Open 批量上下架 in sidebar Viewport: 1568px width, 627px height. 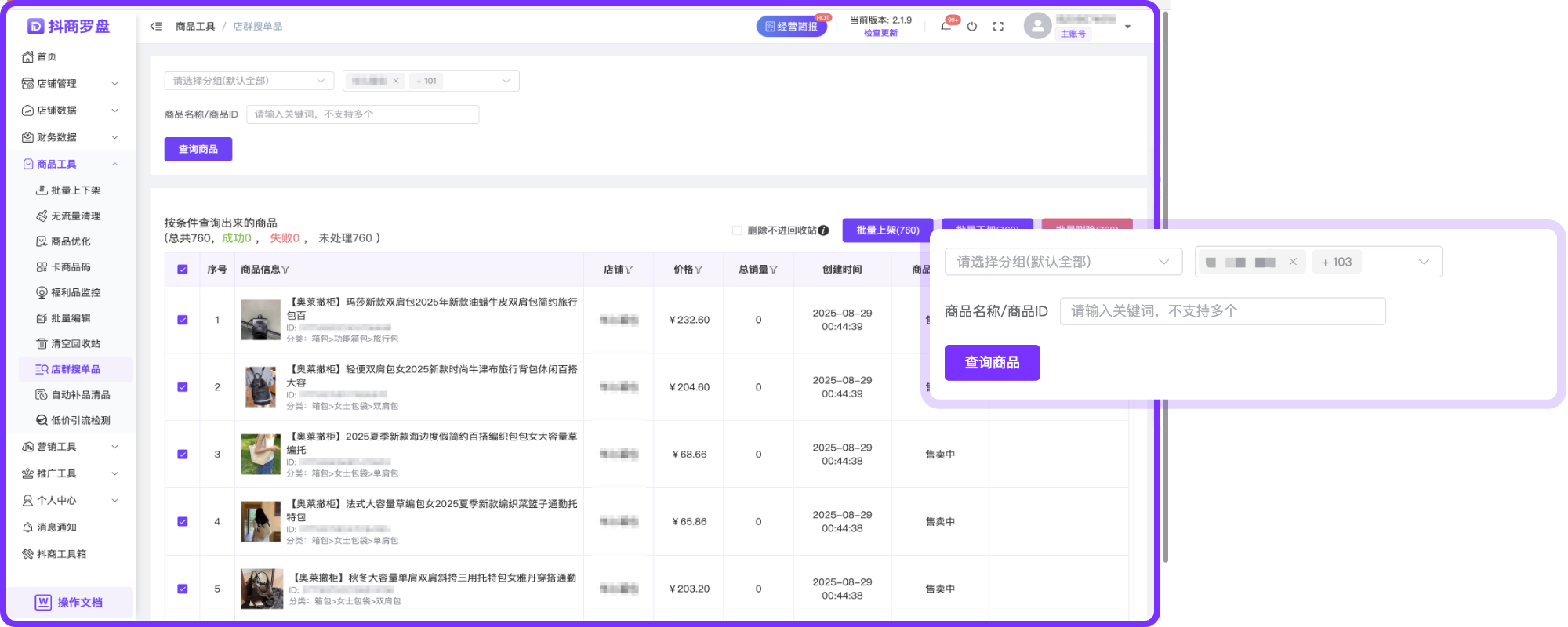tap(75, 190)
